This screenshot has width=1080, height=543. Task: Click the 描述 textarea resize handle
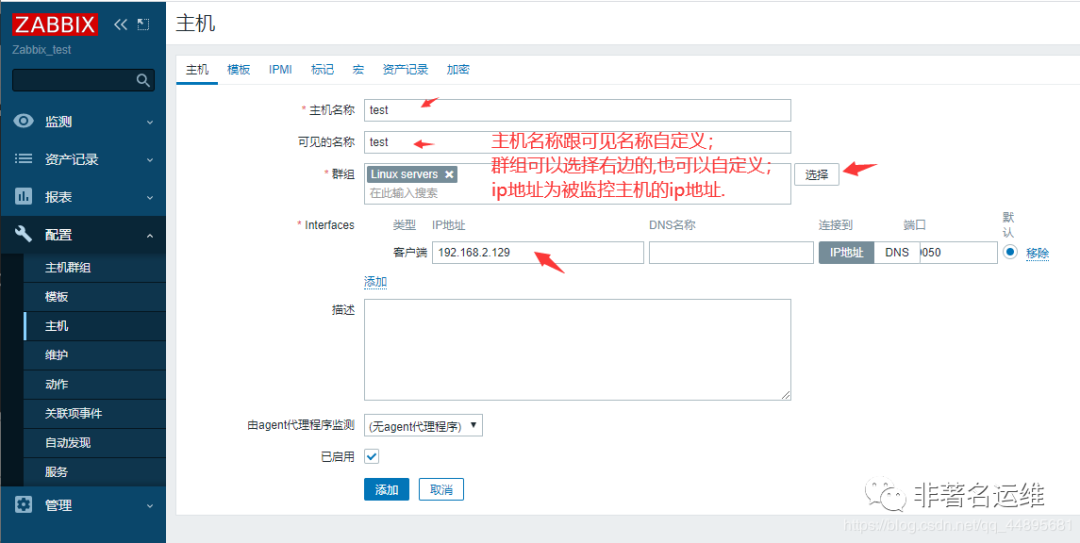tap(786, 395)
